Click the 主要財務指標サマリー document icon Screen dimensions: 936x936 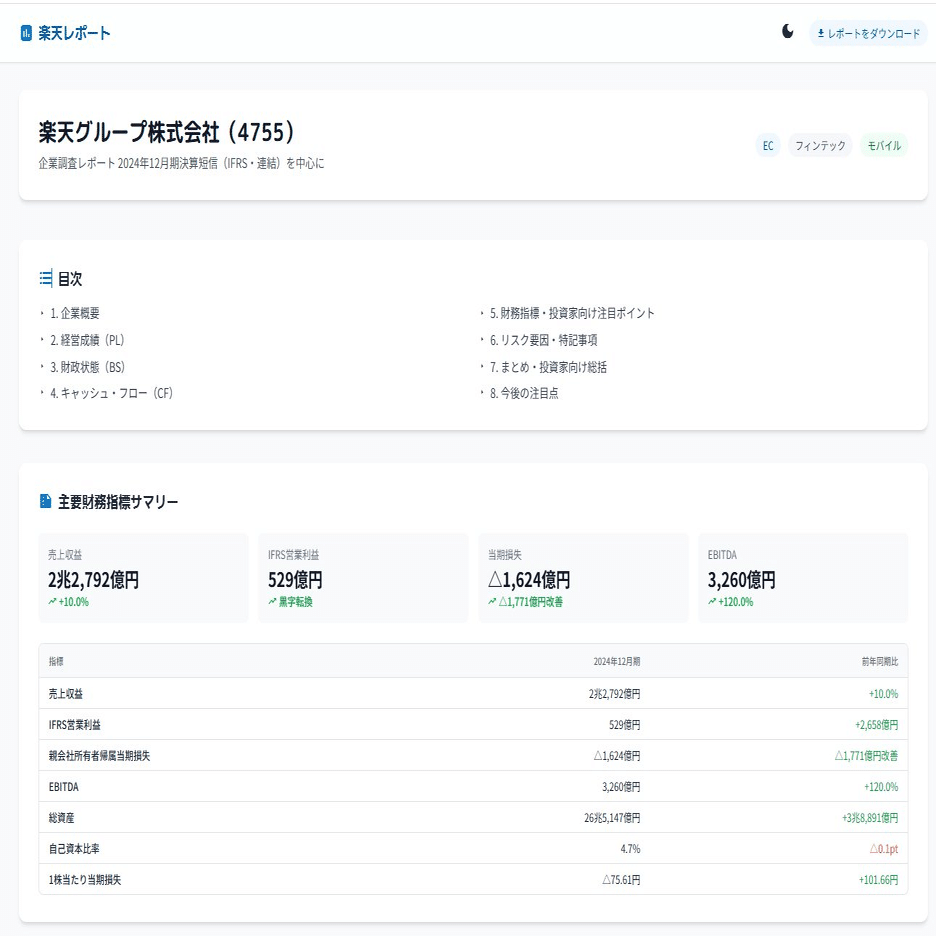[45, 501]
